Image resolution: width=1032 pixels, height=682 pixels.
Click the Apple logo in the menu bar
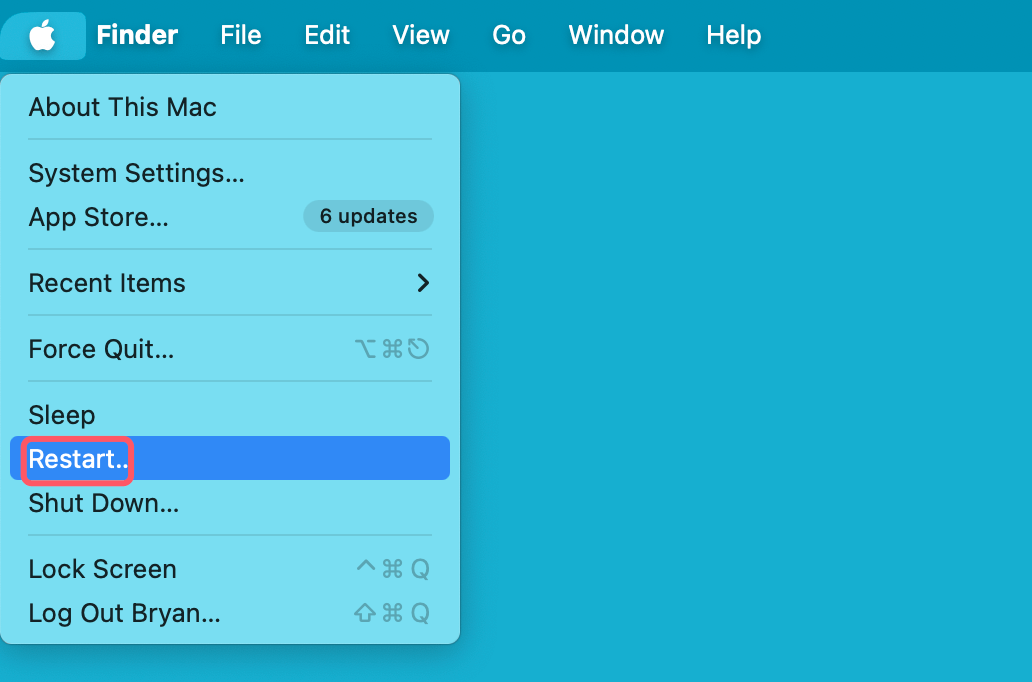42,36
